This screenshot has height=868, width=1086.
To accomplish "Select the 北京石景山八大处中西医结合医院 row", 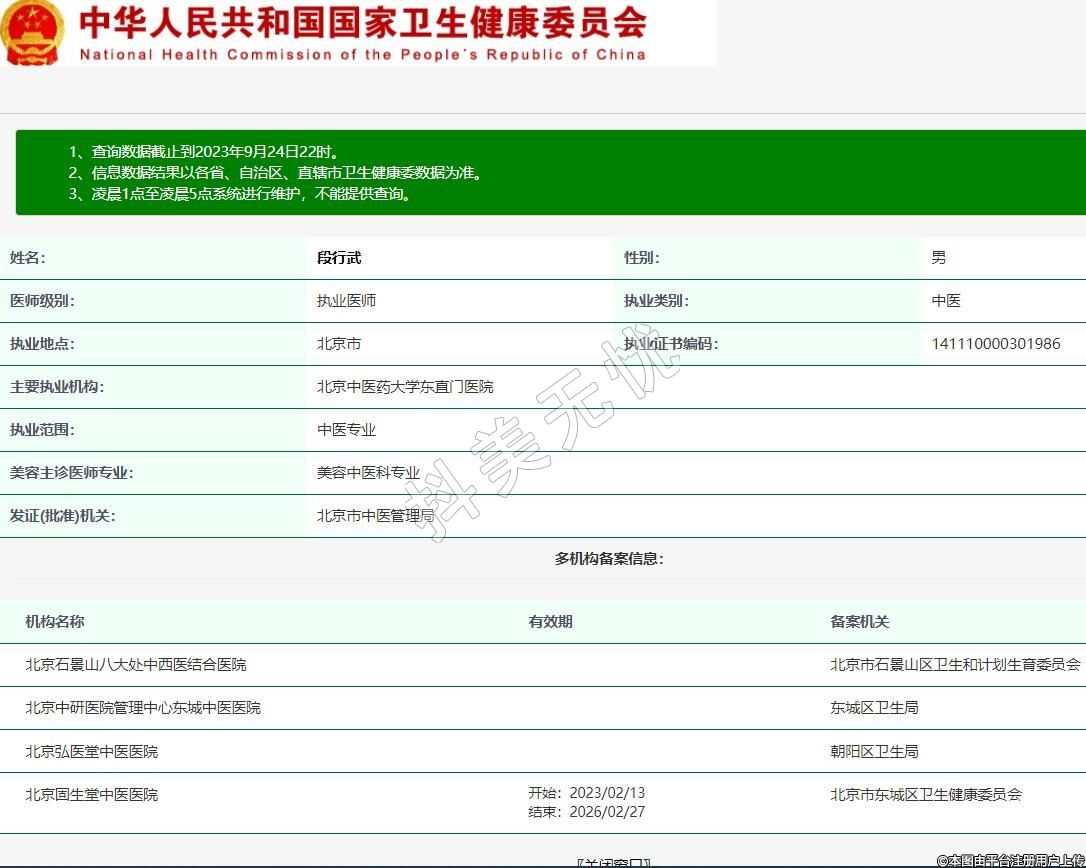I will point(135,665).
